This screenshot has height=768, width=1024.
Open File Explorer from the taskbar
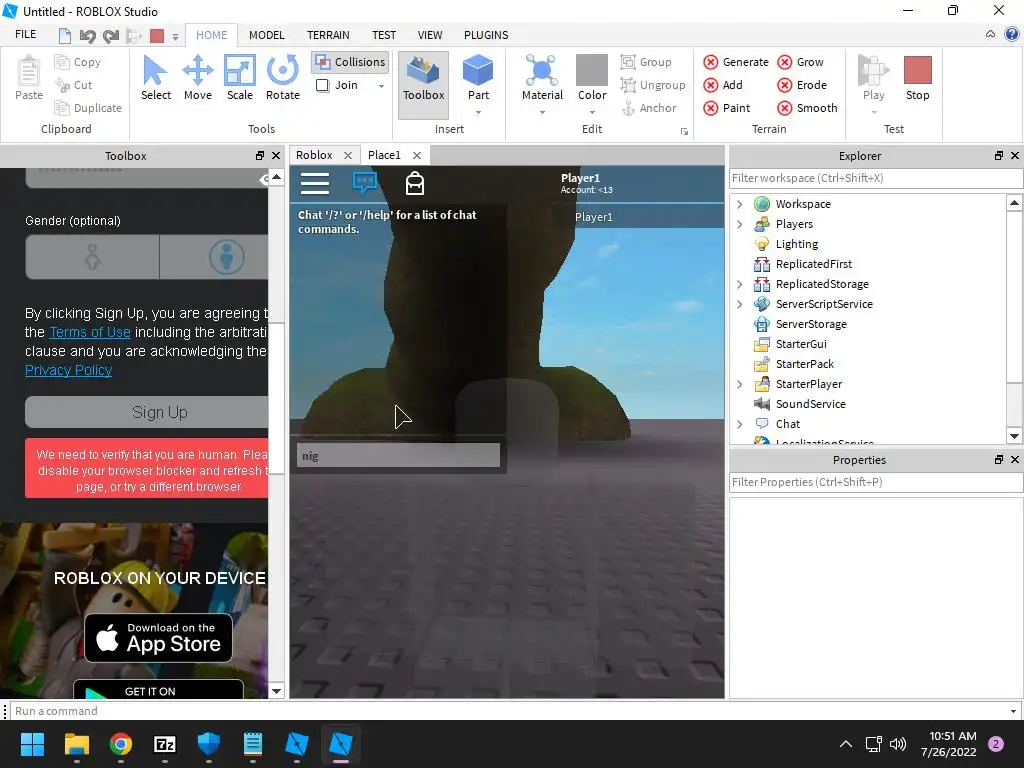[76, 744]
